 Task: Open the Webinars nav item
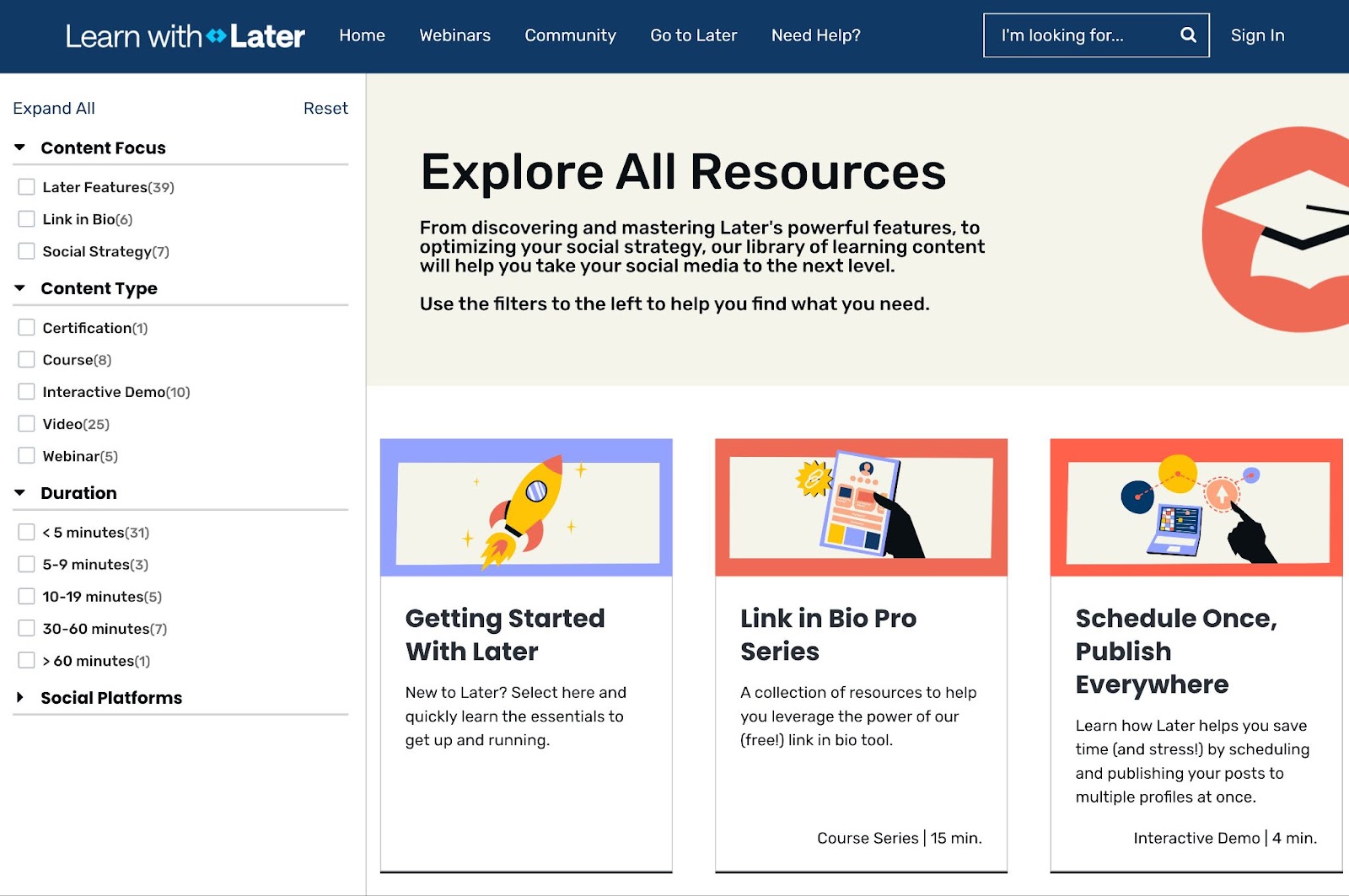[454, 35]
